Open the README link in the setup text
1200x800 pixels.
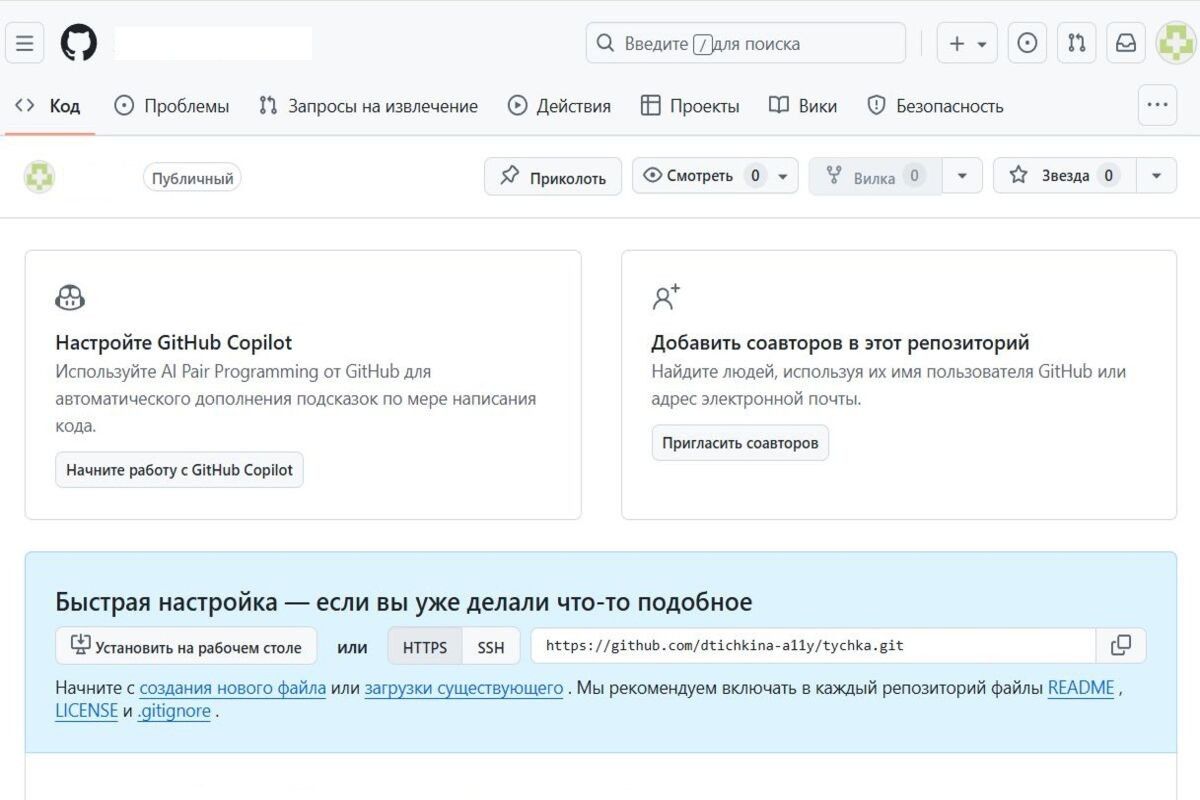click(1080, 687)
